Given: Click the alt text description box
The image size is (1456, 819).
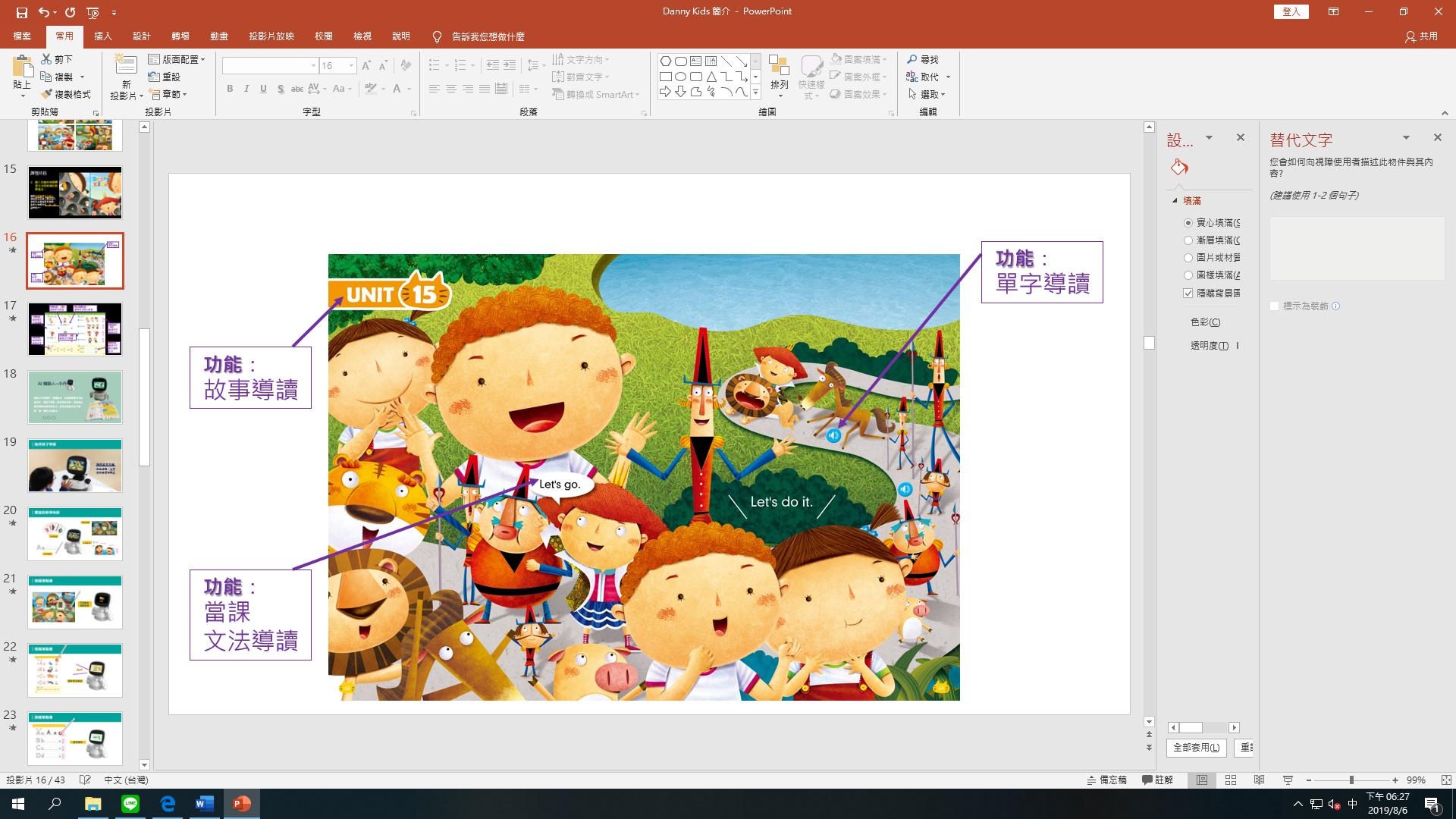Looking at the screenshot, I should [1357, 249].
